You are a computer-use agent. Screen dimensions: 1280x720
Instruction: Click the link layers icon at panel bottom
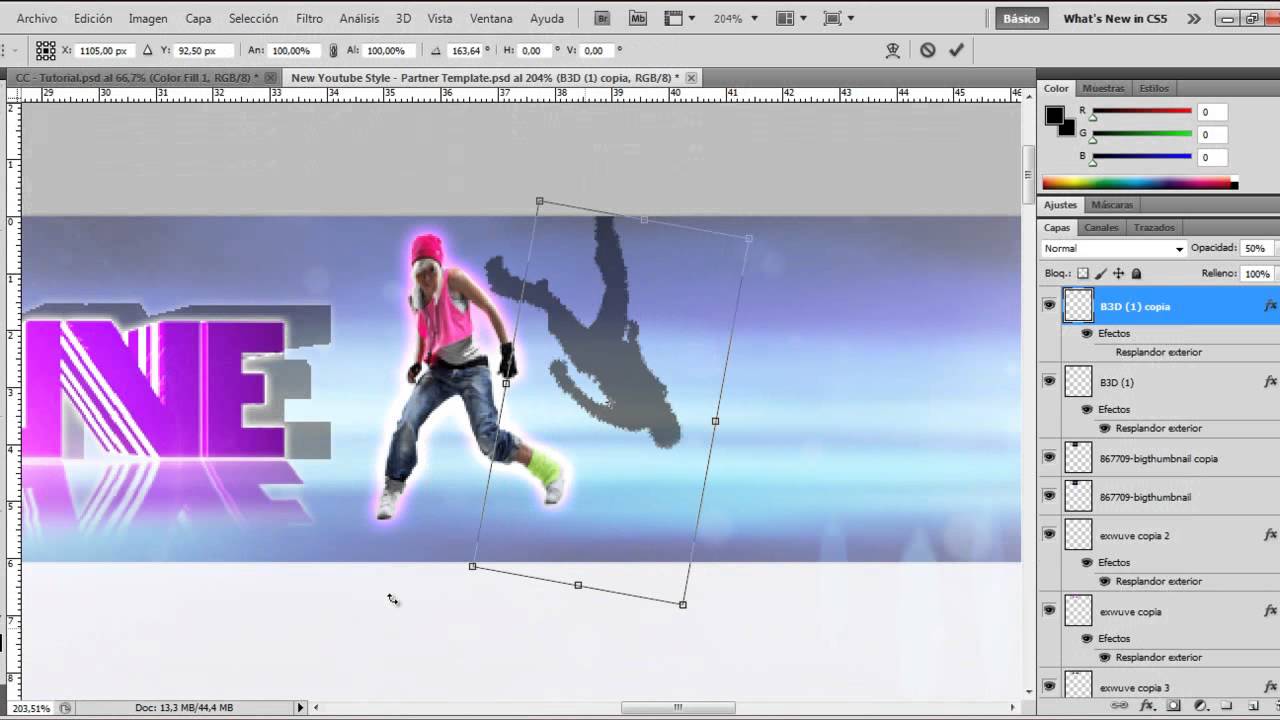click(1121, 706)
